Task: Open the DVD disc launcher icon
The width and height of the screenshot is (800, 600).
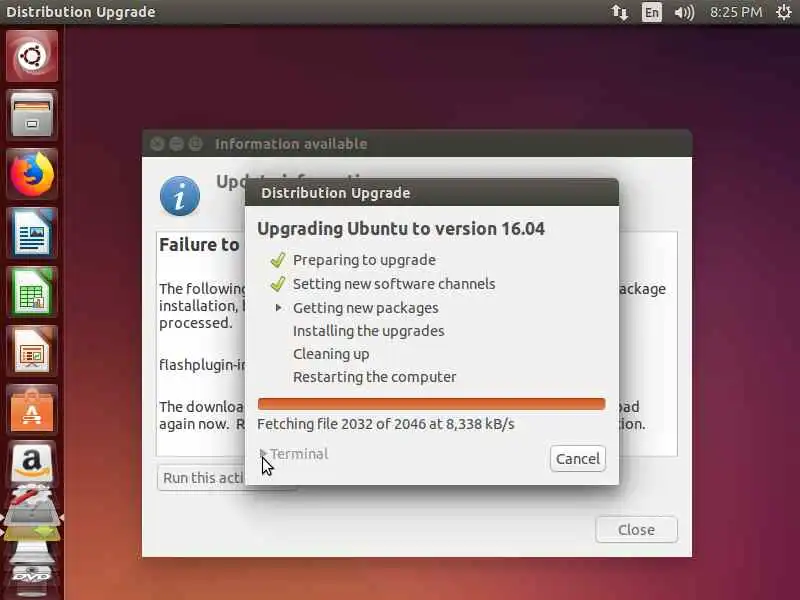Action: pyautogui.click(x=32, y=575)
